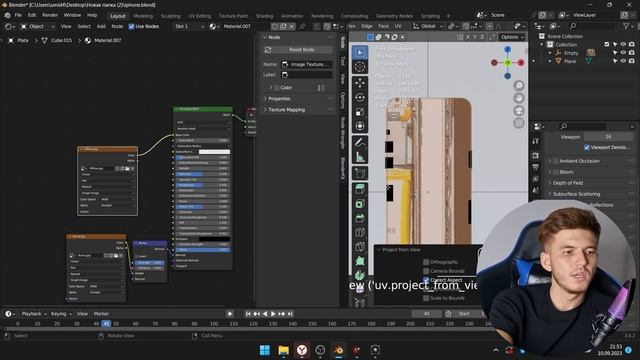Click the current frame 45 marker
Screen dimensions: 640x360
[106, 324]
